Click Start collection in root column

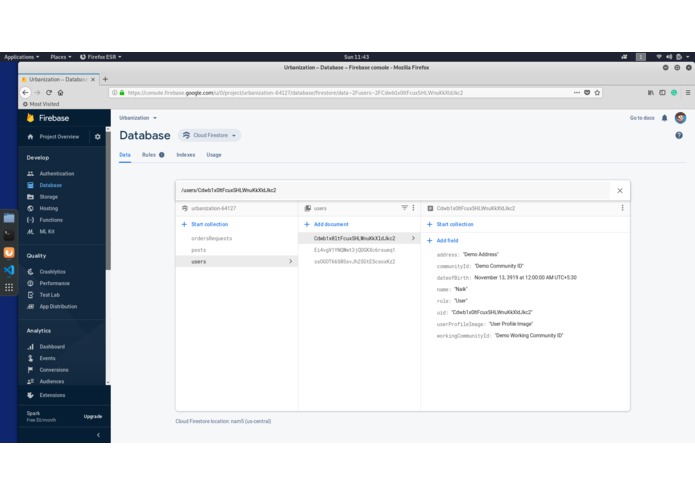[x=205, y=225]
